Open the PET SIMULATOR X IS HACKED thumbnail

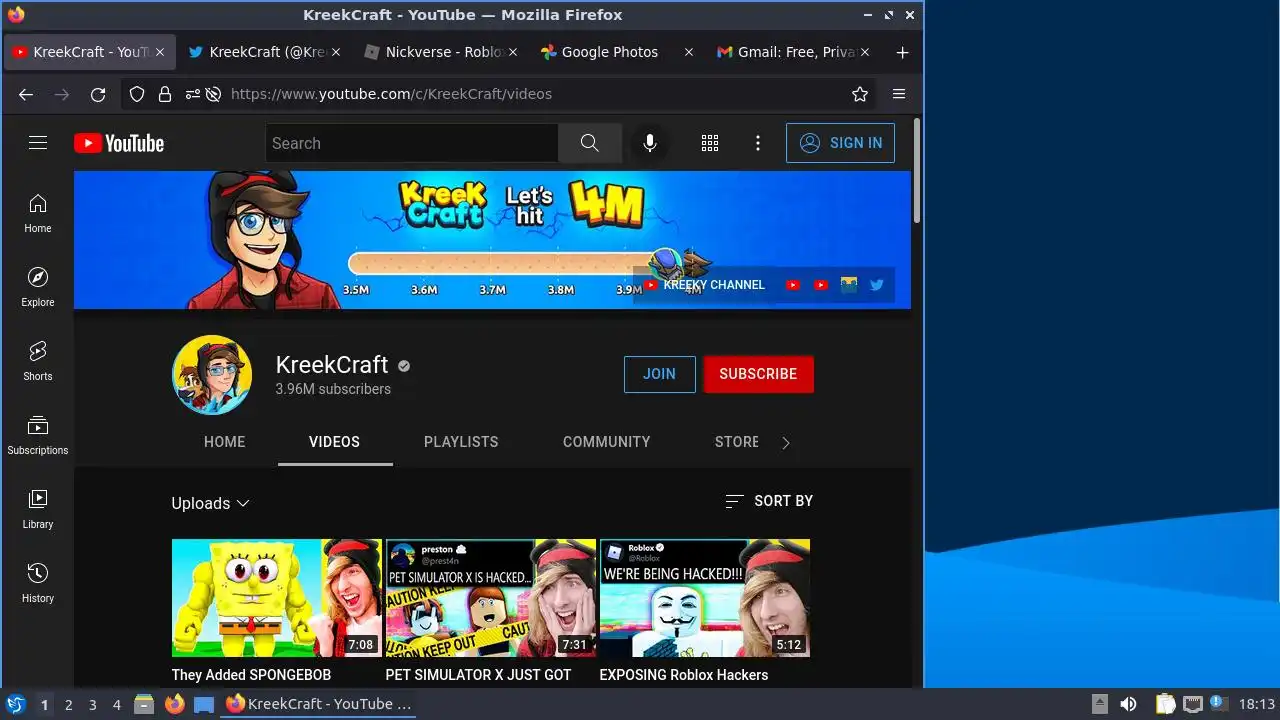coord(491,598)
